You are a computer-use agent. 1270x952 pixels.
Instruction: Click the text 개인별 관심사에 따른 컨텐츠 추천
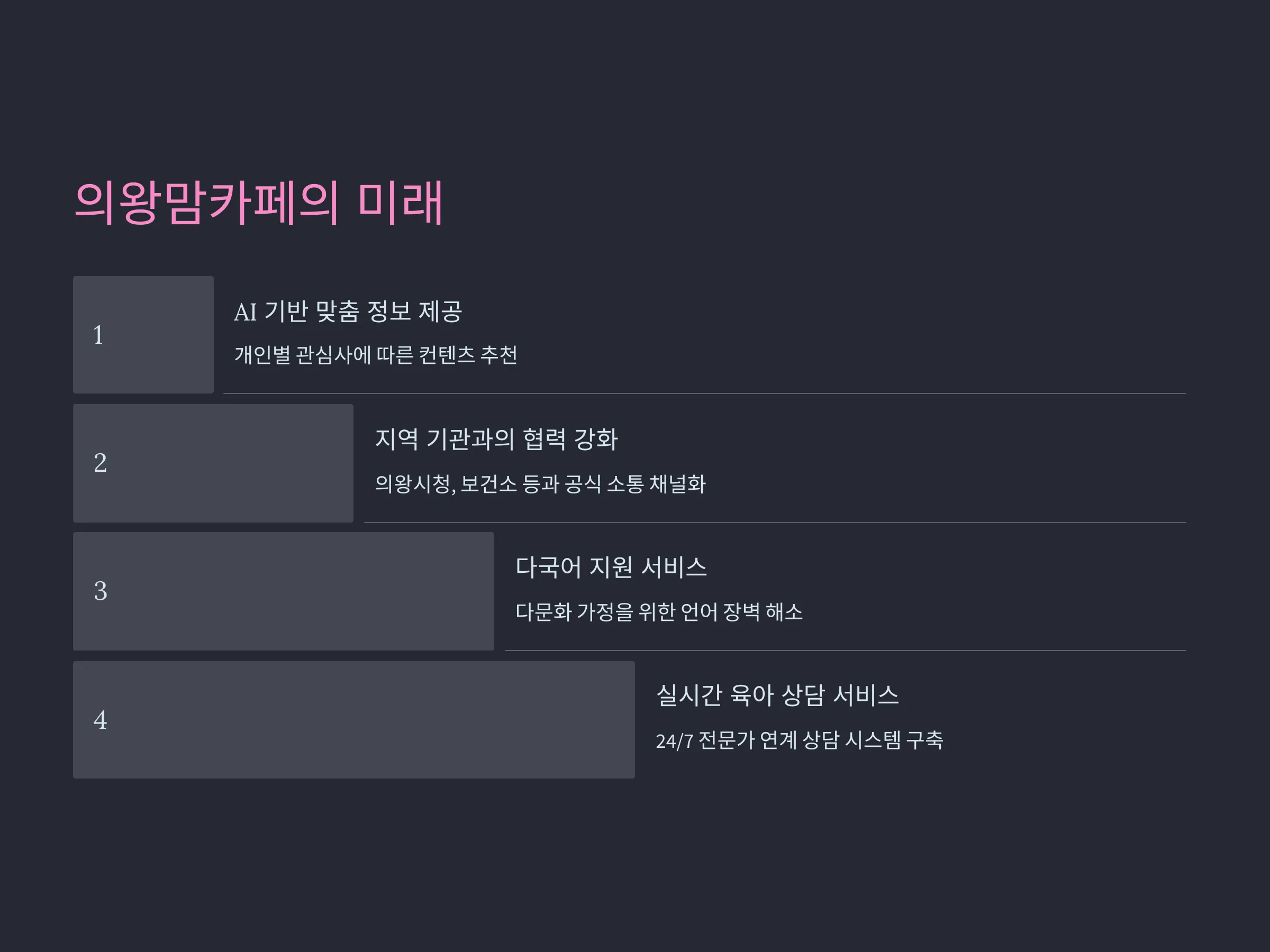[376, 355]
